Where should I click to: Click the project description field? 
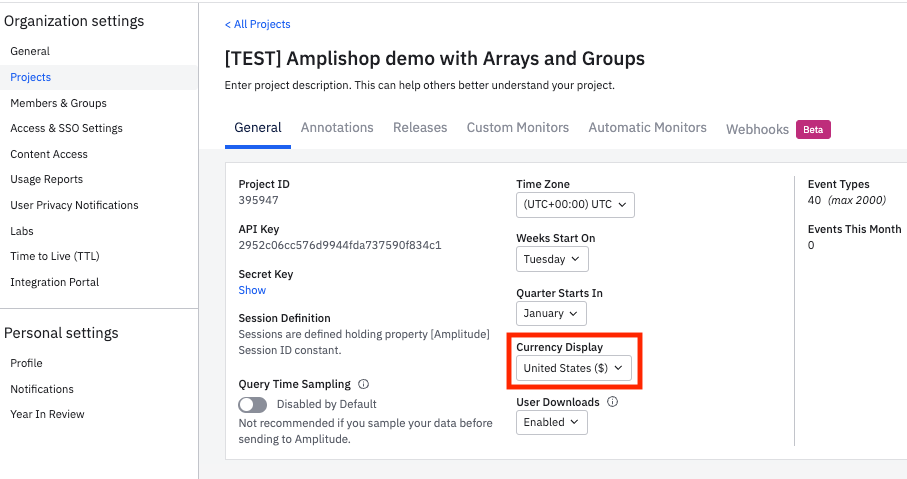(419, 86)
